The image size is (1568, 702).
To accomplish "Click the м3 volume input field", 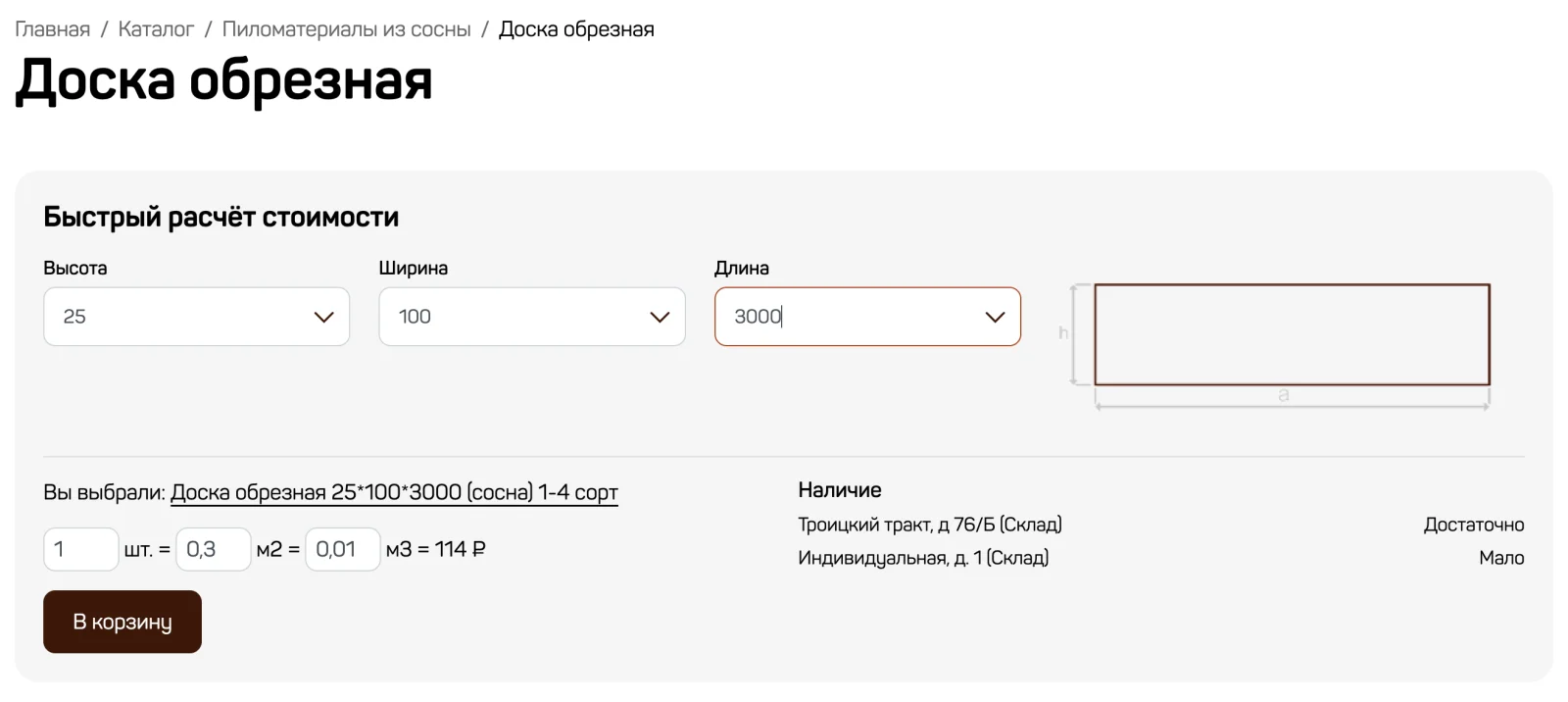I will [342, 549].
